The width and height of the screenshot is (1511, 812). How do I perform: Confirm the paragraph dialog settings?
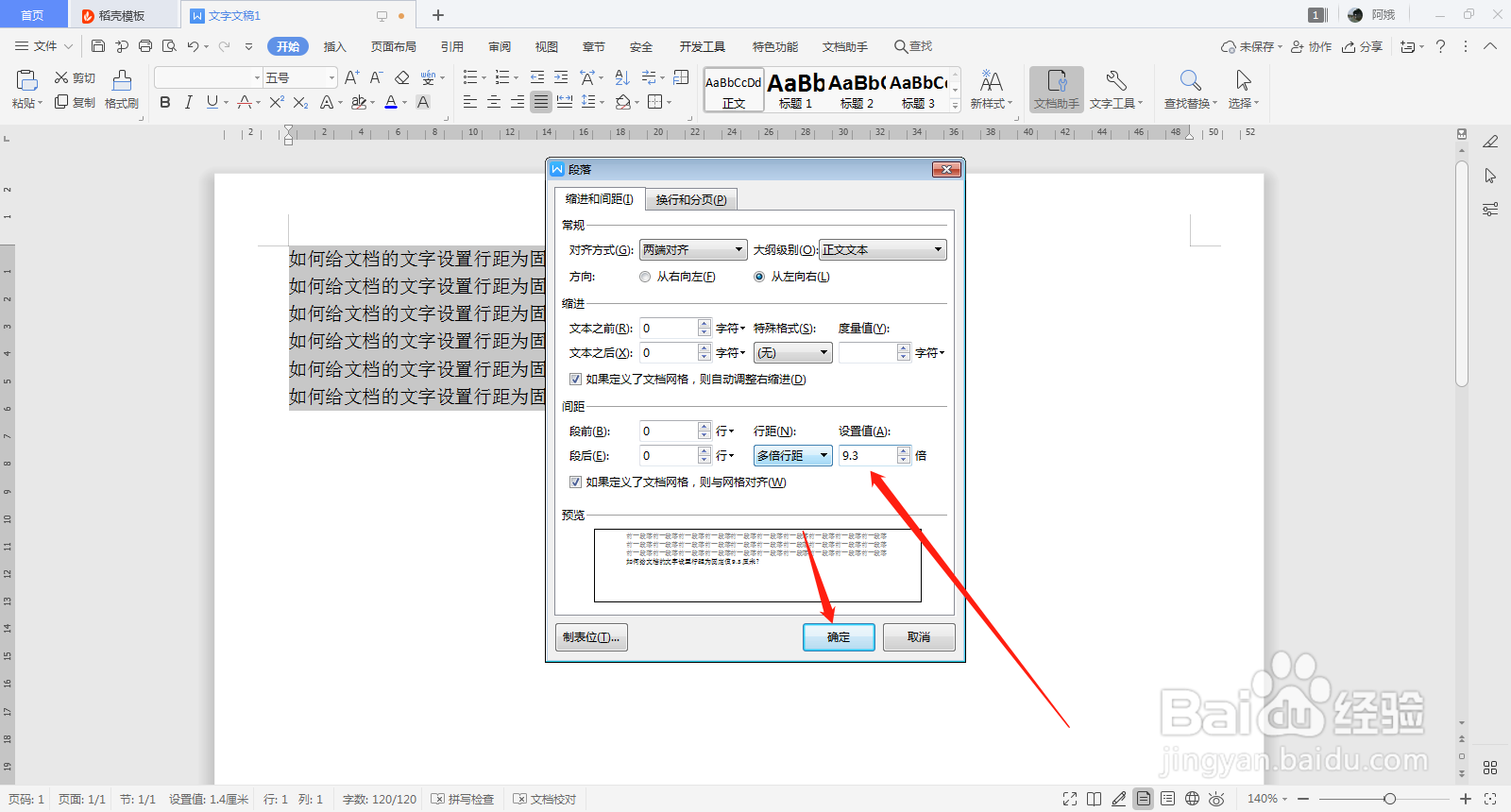pos(839,637)
